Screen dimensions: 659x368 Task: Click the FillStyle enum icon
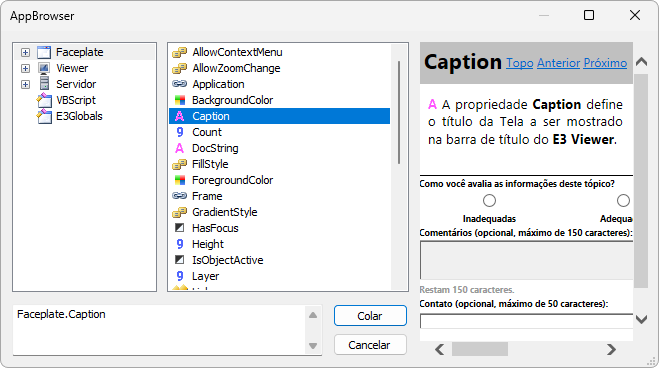coord(179,164)
